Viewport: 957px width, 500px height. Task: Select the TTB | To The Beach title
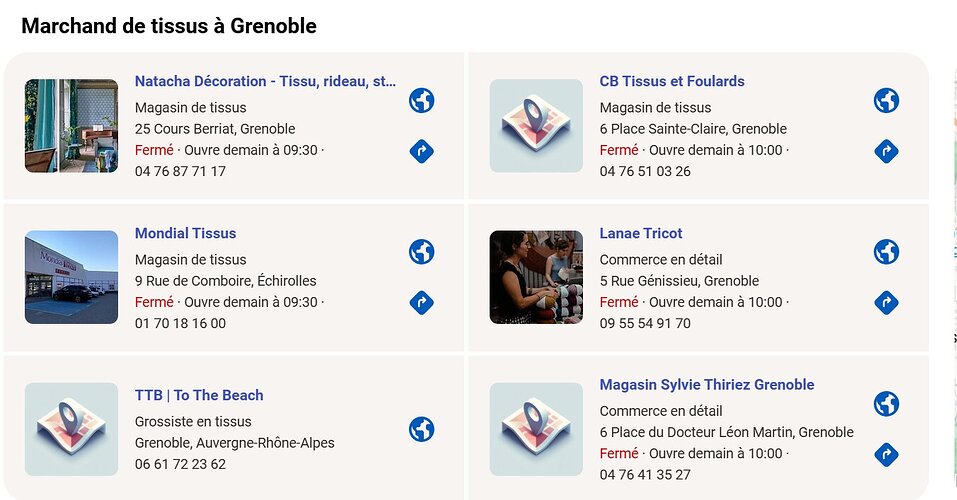199,395
